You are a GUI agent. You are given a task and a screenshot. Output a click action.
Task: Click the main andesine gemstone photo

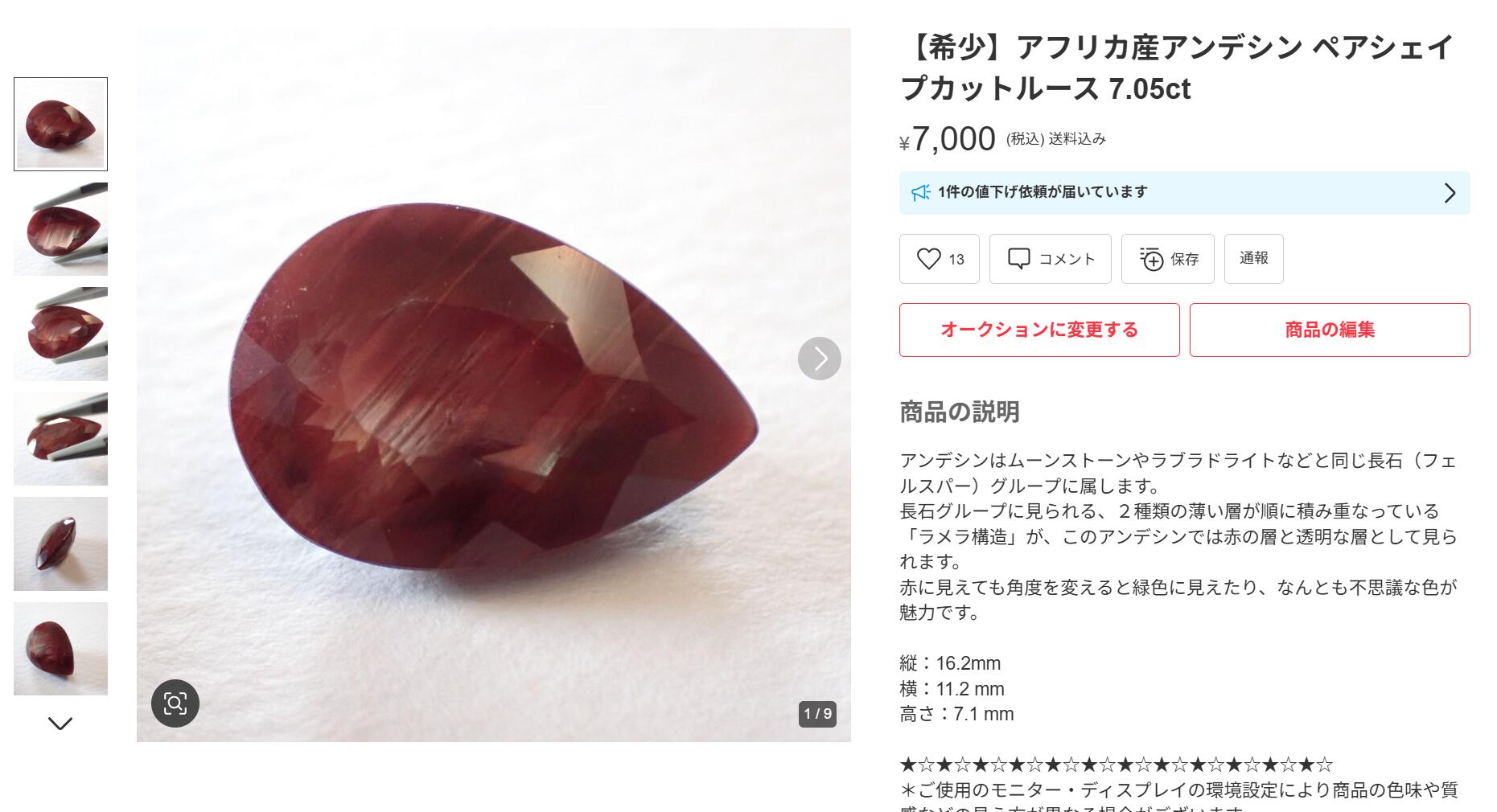(x=494, y=385)
